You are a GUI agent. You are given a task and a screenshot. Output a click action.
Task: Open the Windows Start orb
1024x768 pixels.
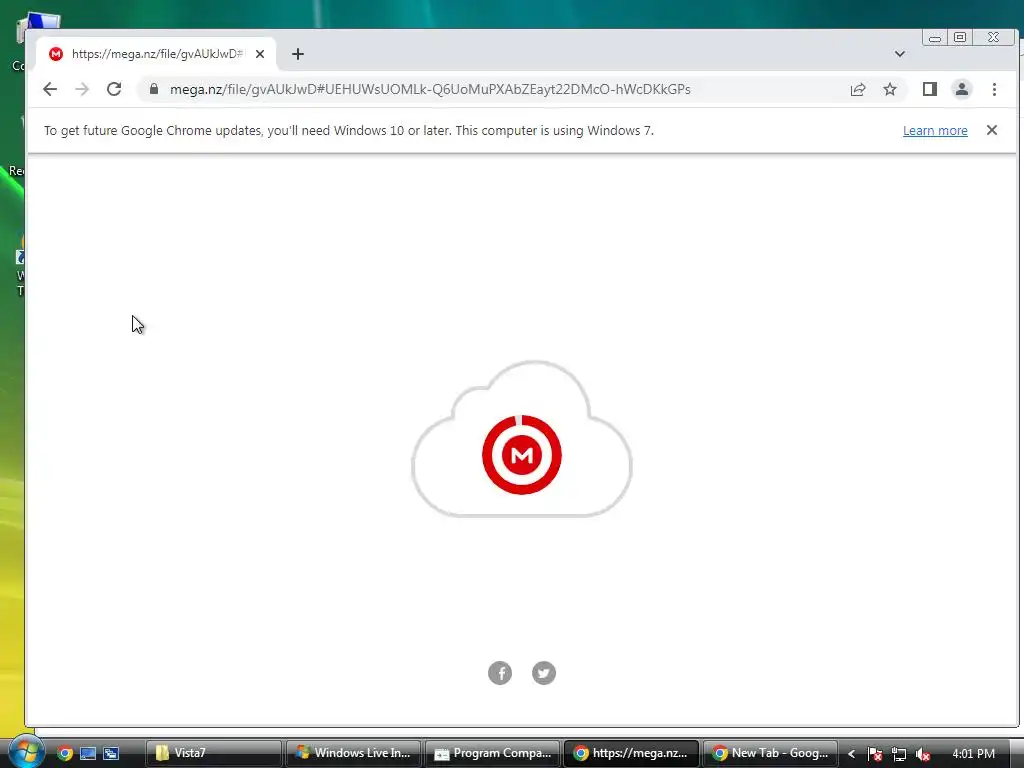(25, 752)
